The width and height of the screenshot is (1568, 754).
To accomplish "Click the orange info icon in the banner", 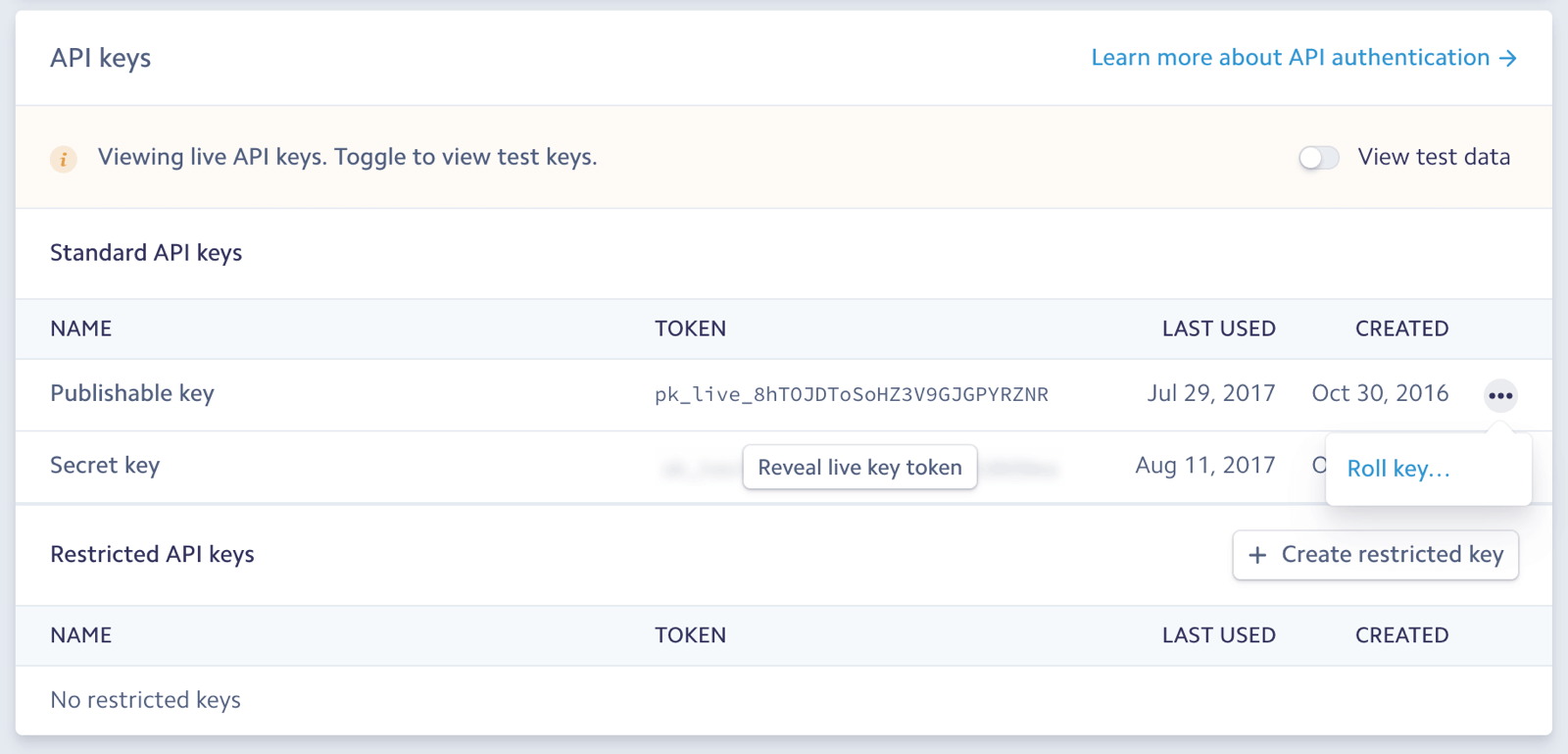I will click(64, 158).
